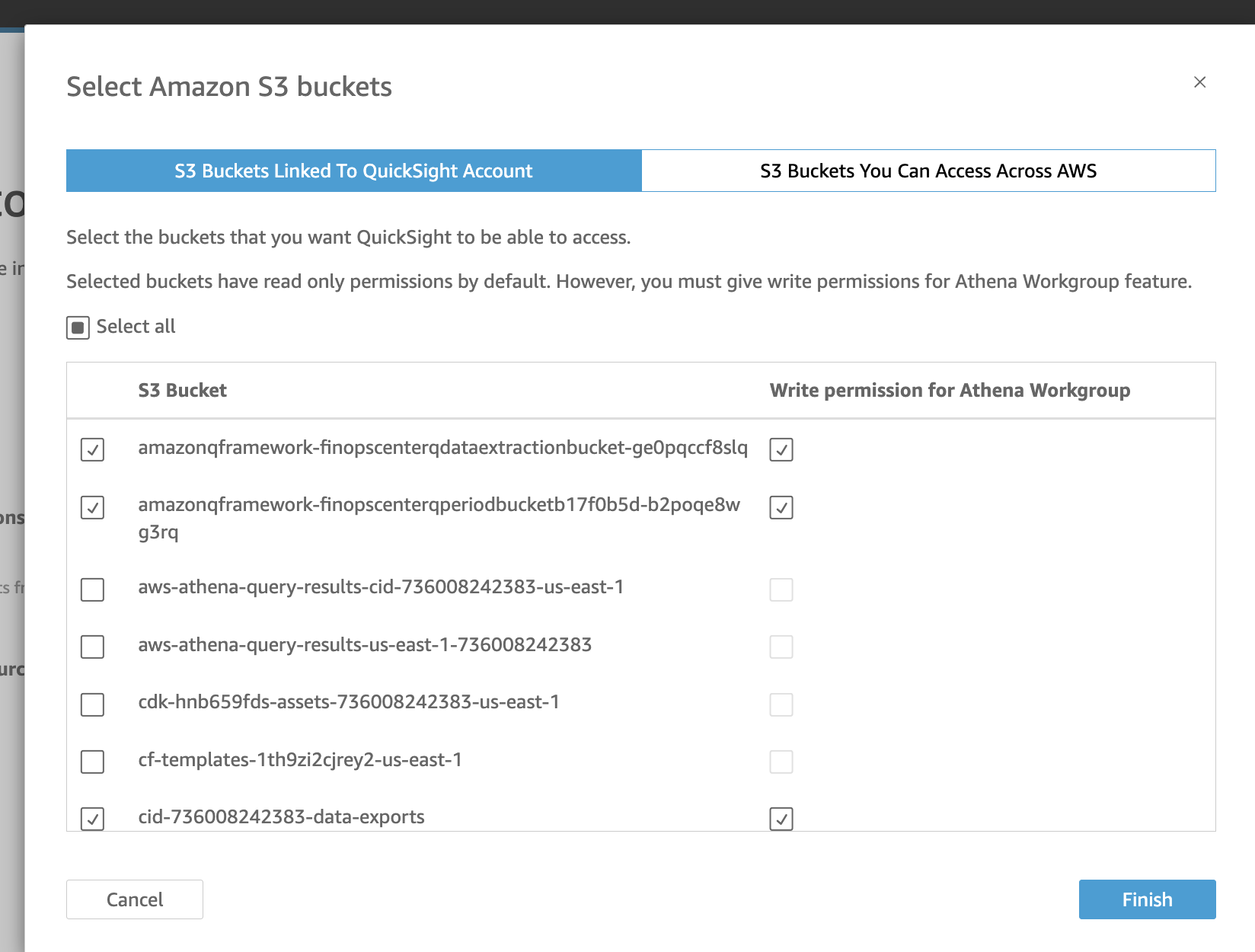Disable Athena write permission for finopscenterqperiodbucket
1255x952 pixels.
(781, 507)
